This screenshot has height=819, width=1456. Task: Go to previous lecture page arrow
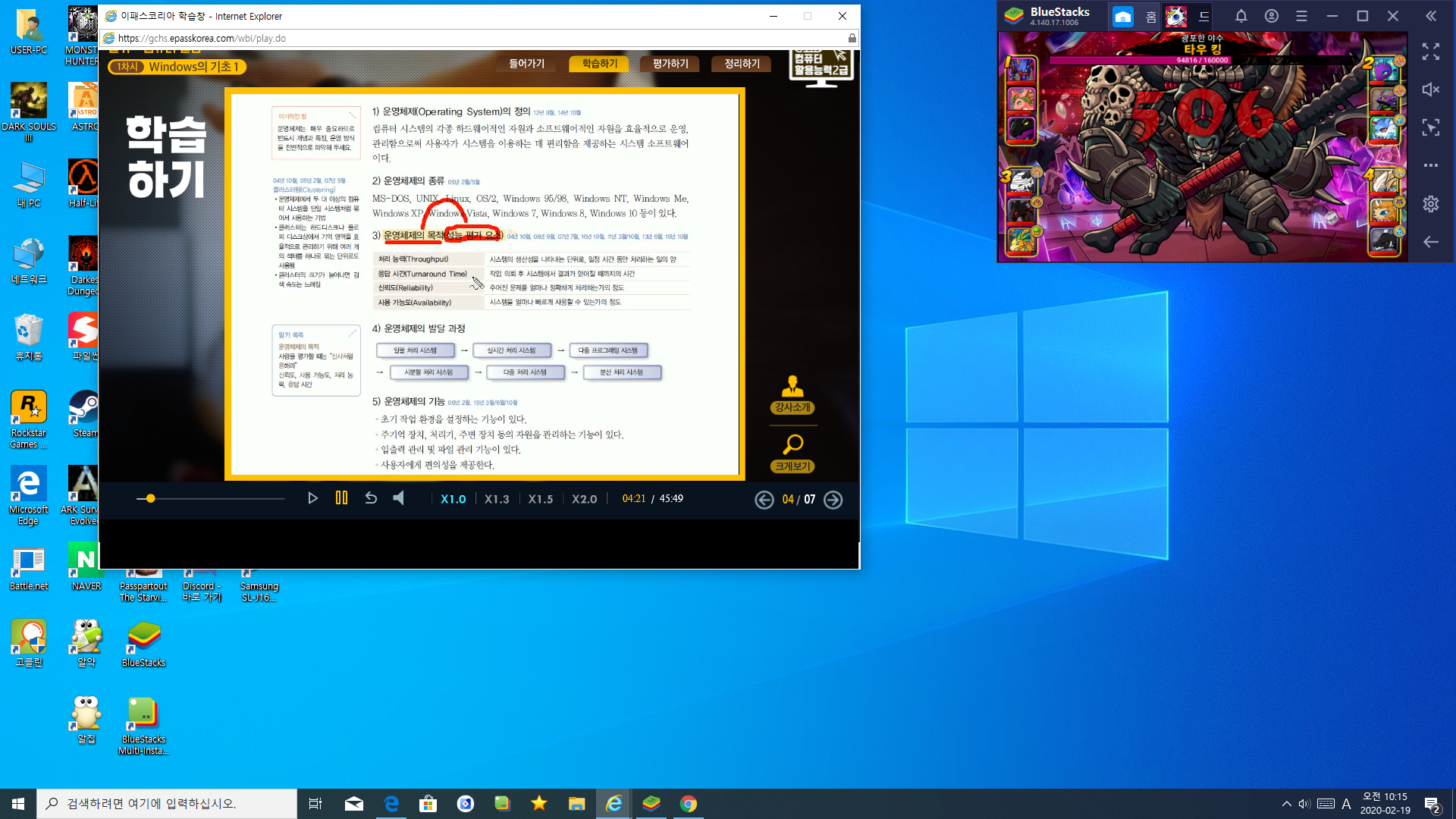764,500
